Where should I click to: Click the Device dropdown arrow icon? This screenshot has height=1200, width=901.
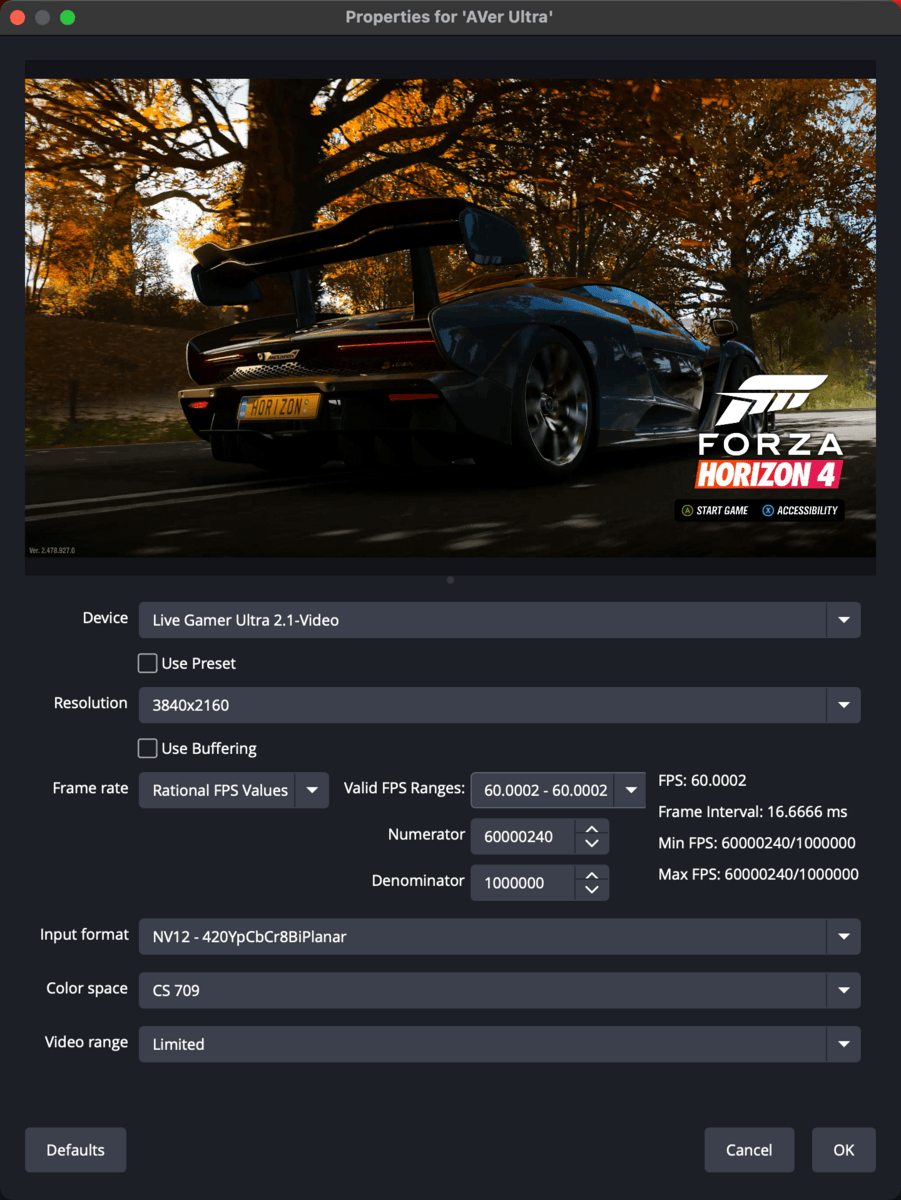(x=845, y=619)
